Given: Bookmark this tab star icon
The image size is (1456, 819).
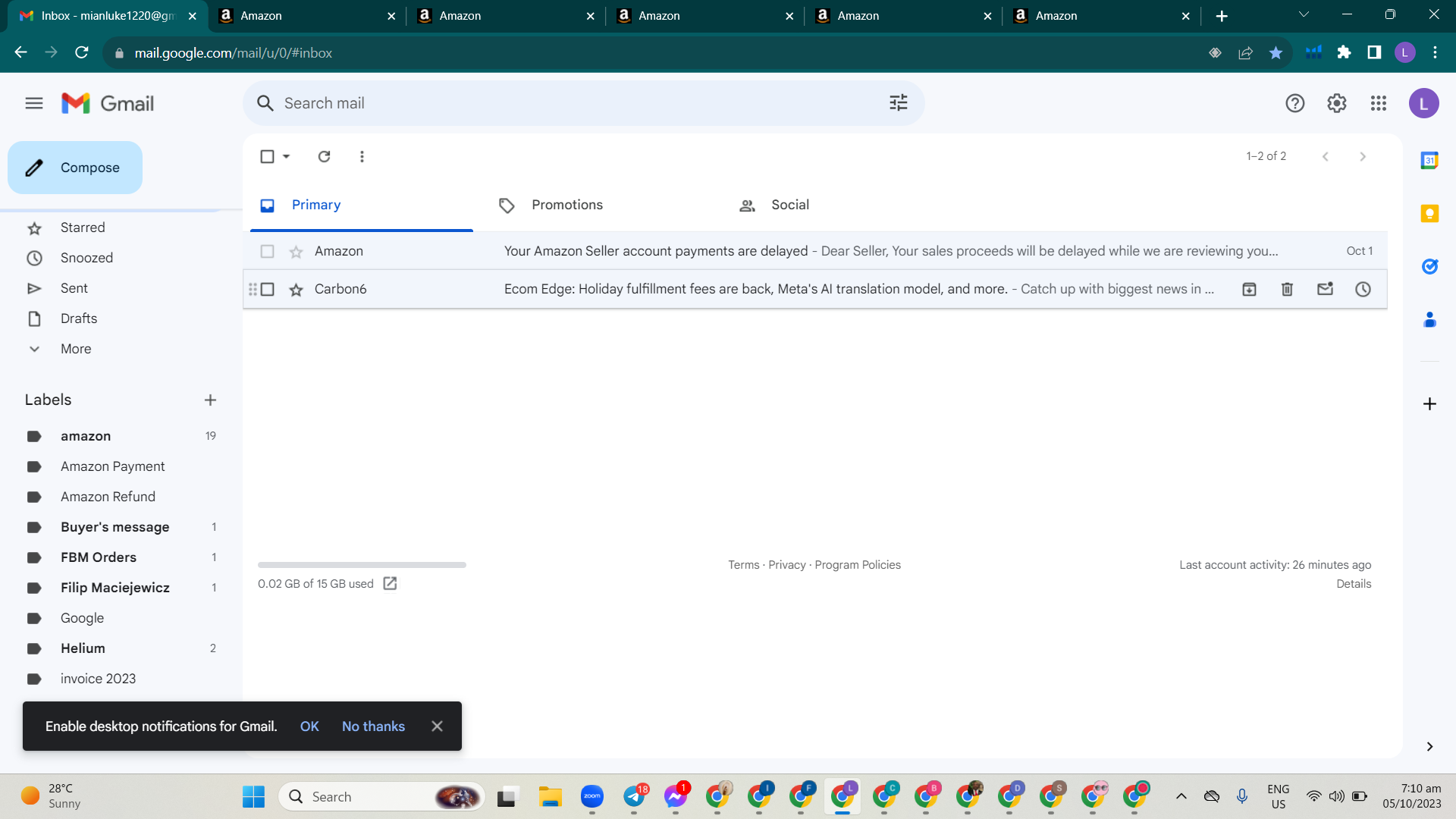Looking at the screenshot, I should 1276,52.
